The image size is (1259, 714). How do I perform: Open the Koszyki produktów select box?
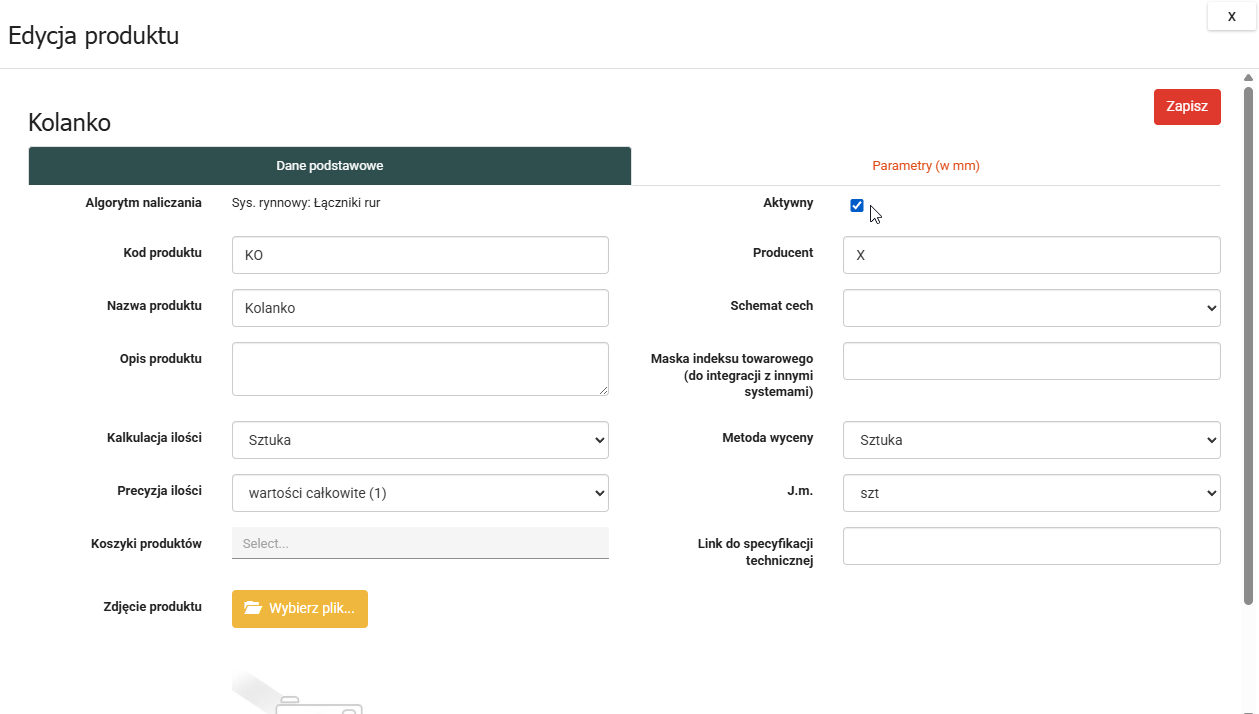pyautogui.click(x=420, y=543)
